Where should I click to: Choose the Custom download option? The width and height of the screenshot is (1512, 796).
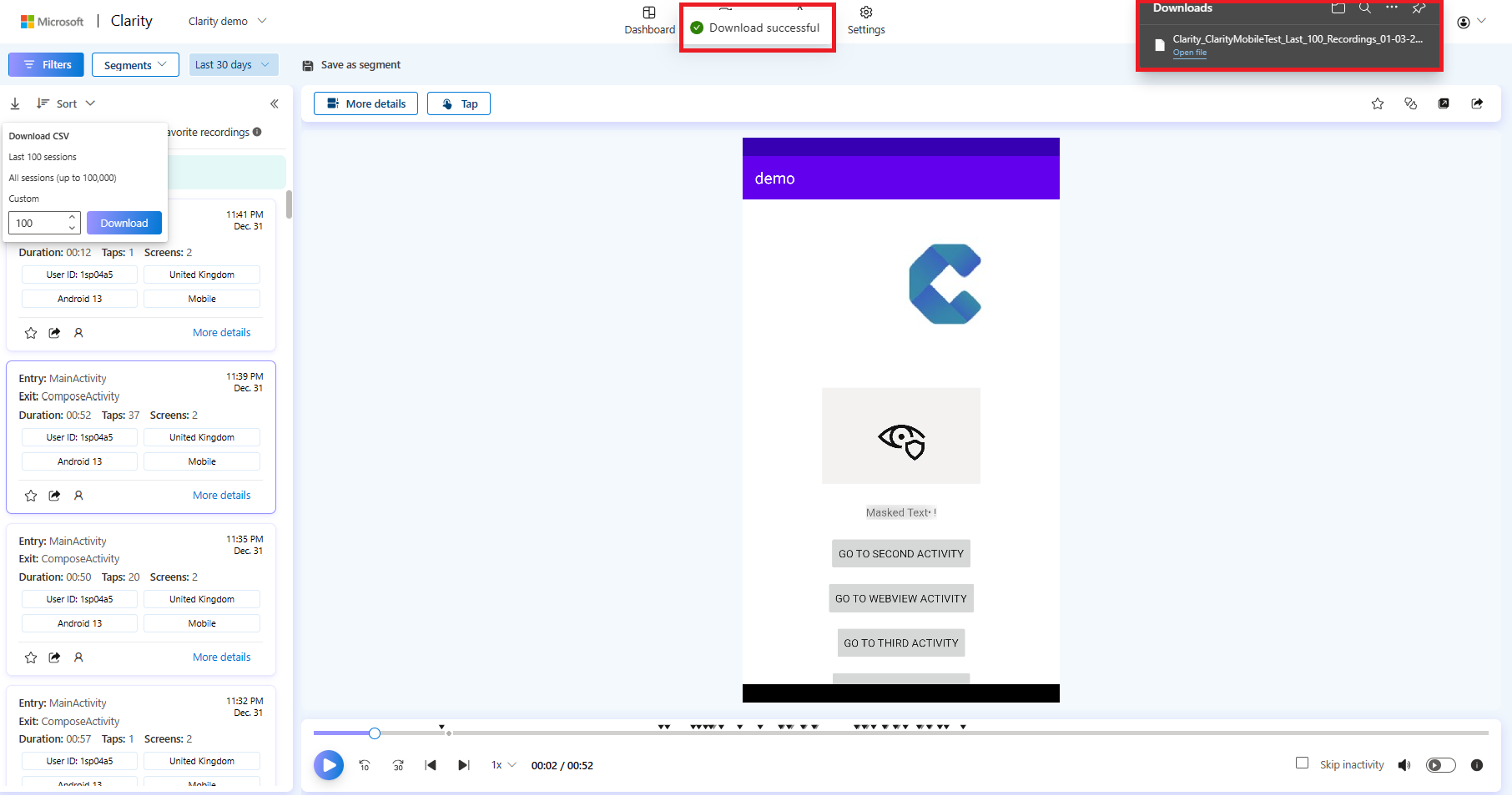click(x=24, y=199)
